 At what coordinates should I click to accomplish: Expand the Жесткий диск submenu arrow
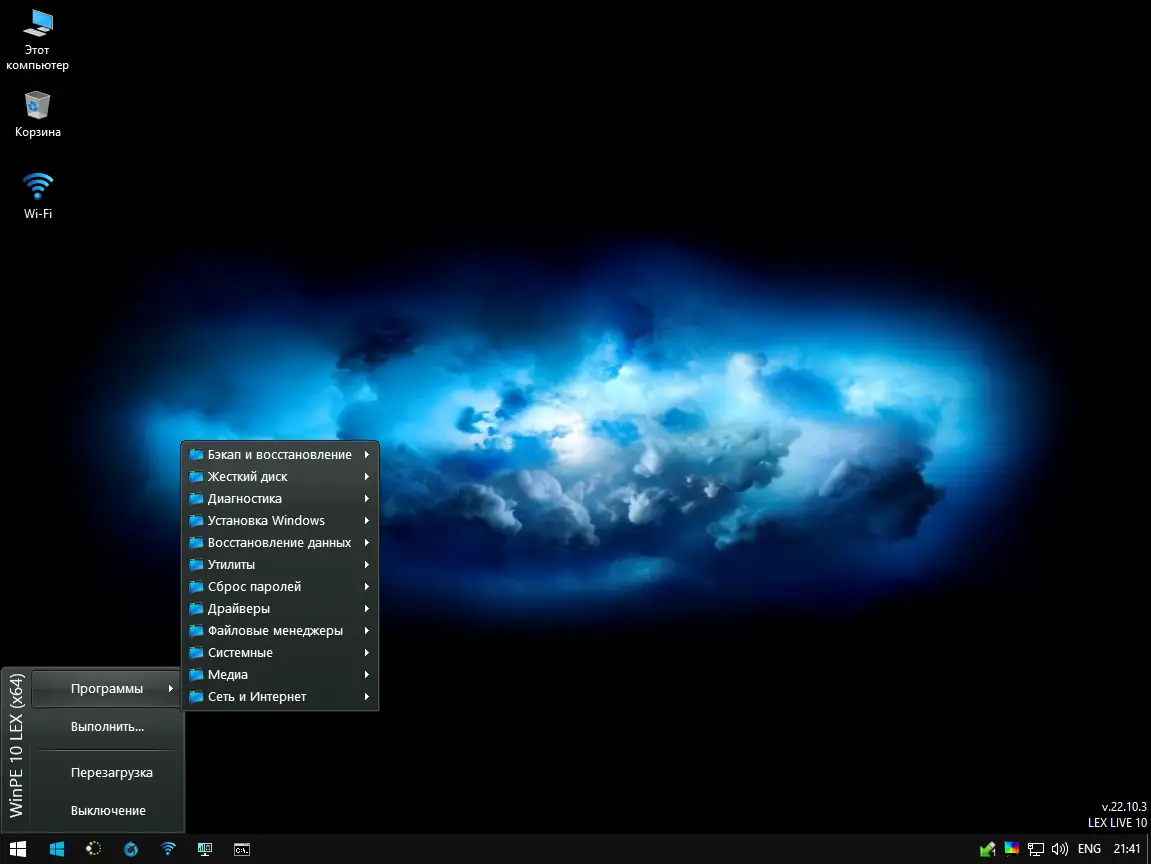[366, 476]
